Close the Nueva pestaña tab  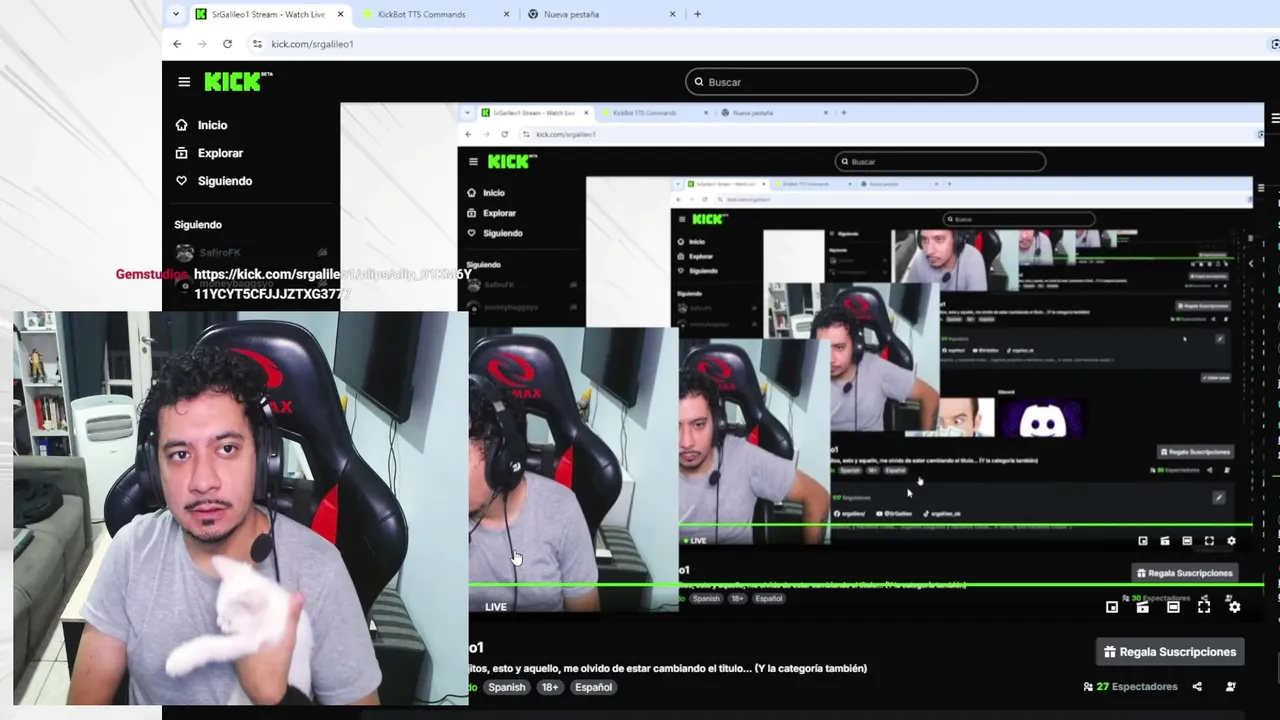click(x=672, y=14)
